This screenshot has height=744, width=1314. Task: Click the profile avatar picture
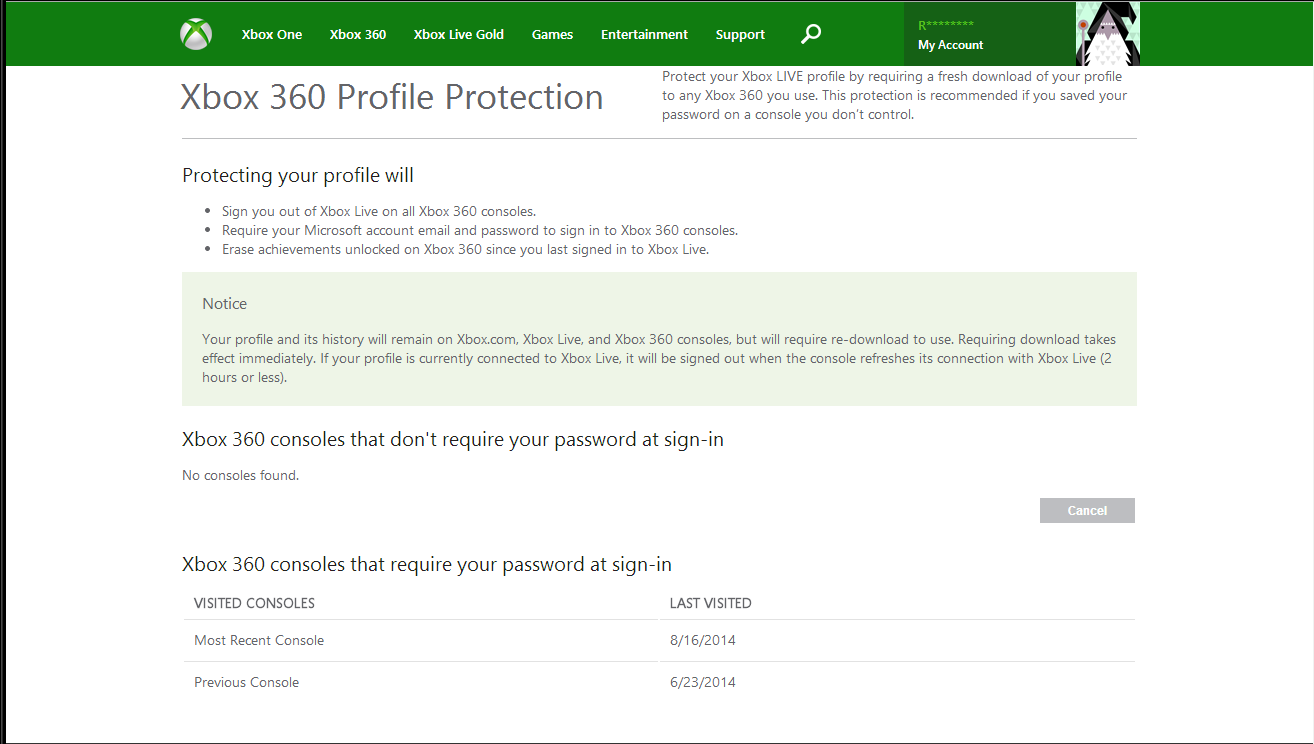pos(1107,34)
